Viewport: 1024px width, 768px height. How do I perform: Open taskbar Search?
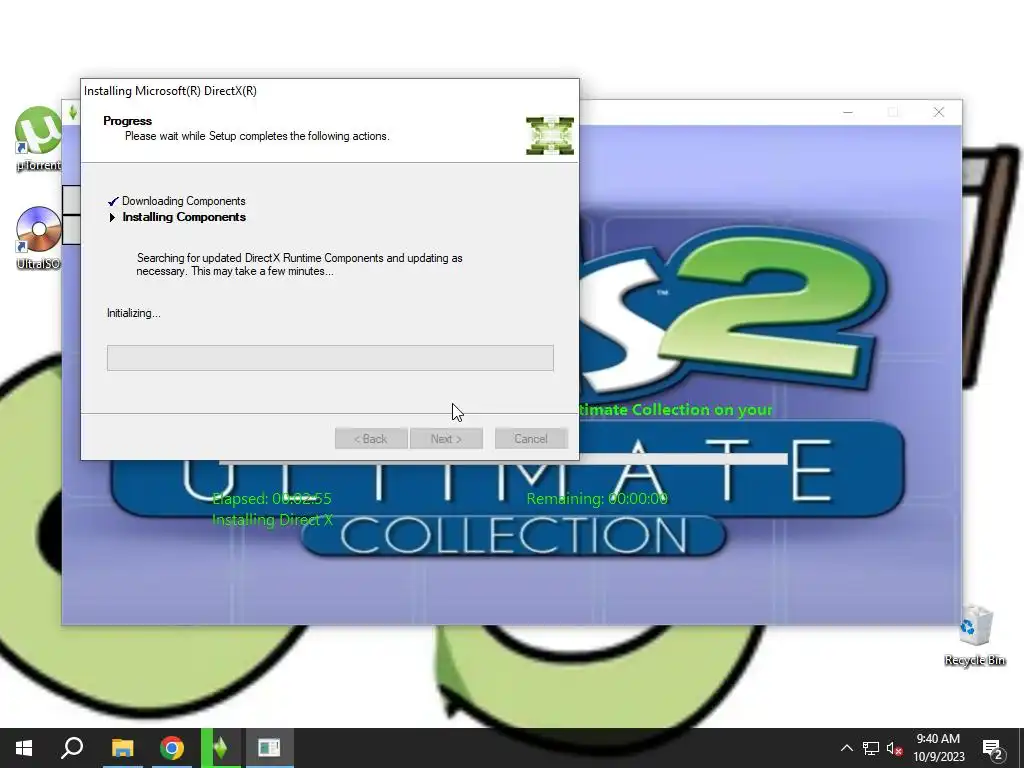(x=72, y=748)
